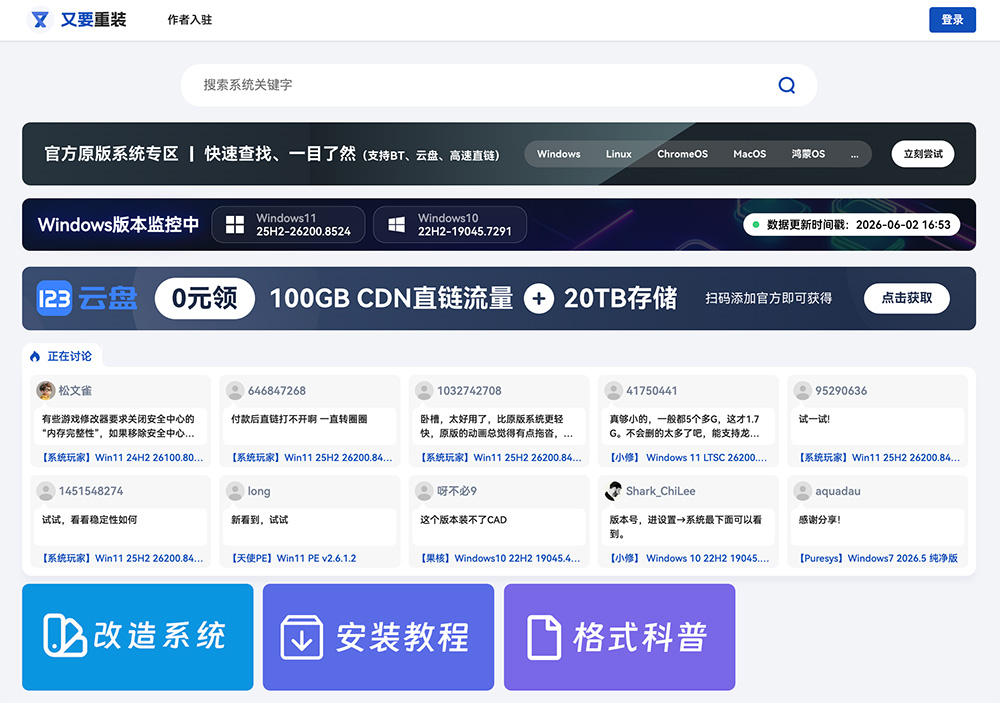Click the 立刻尝试 button
The image size is (1000, 703).
923,154
